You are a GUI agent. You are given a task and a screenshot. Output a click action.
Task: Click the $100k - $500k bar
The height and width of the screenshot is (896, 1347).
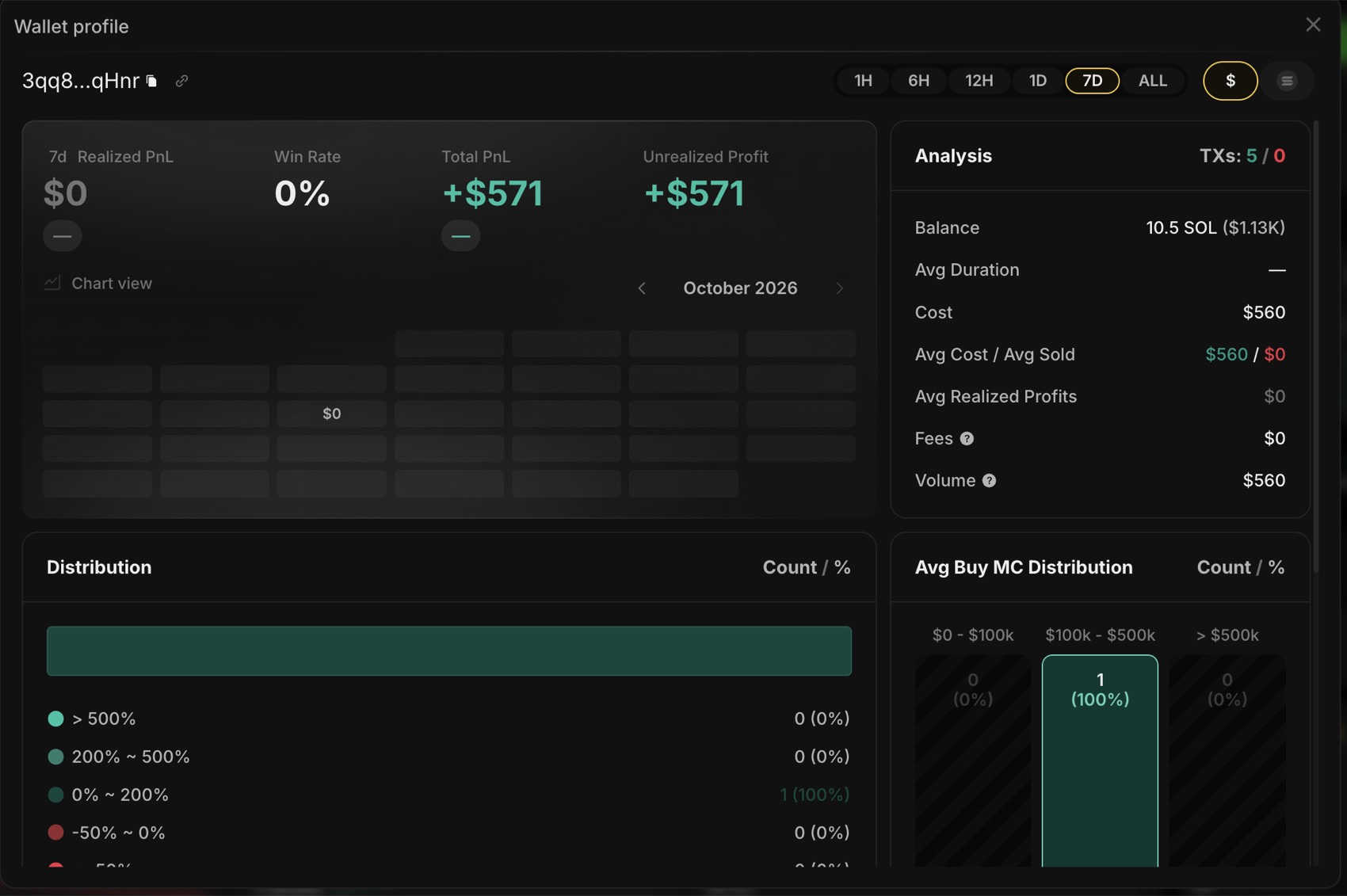click(1100, 761)
